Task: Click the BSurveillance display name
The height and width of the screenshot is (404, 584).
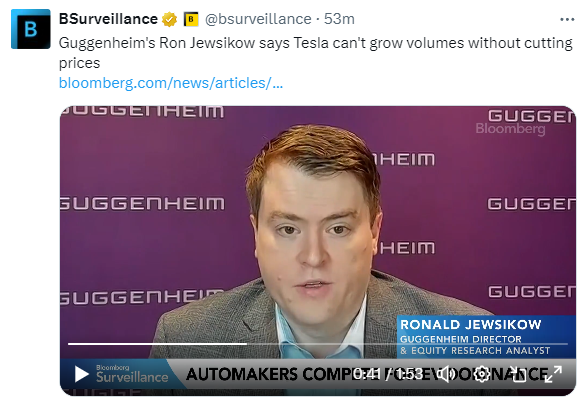Action: (x=108, y=19)
